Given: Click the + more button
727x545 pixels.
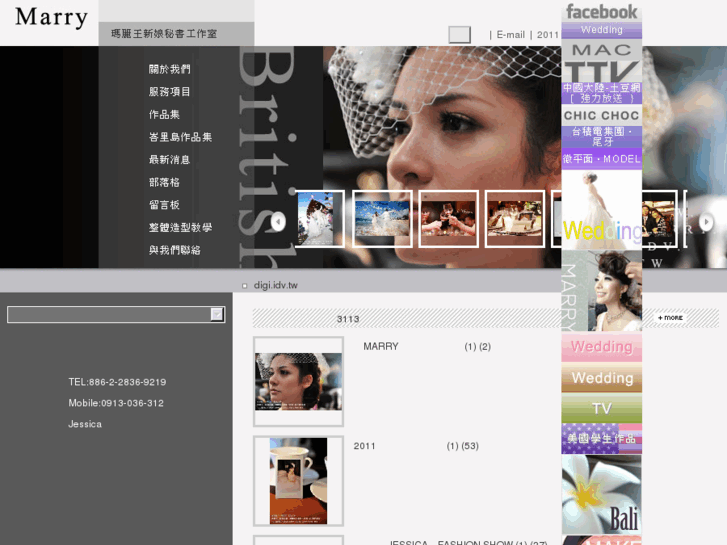Looking at the screenshot, I should (670, 318).
